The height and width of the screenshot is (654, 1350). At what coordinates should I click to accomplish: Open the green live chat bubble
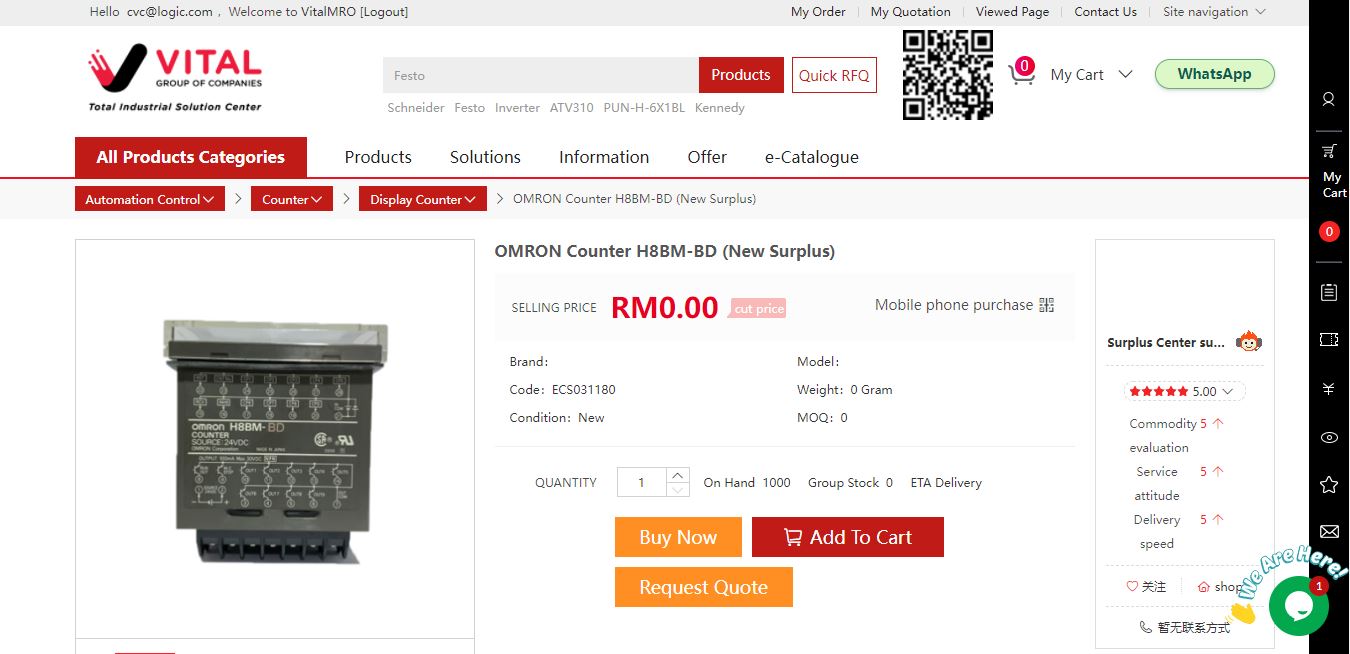pos(1298,605)
